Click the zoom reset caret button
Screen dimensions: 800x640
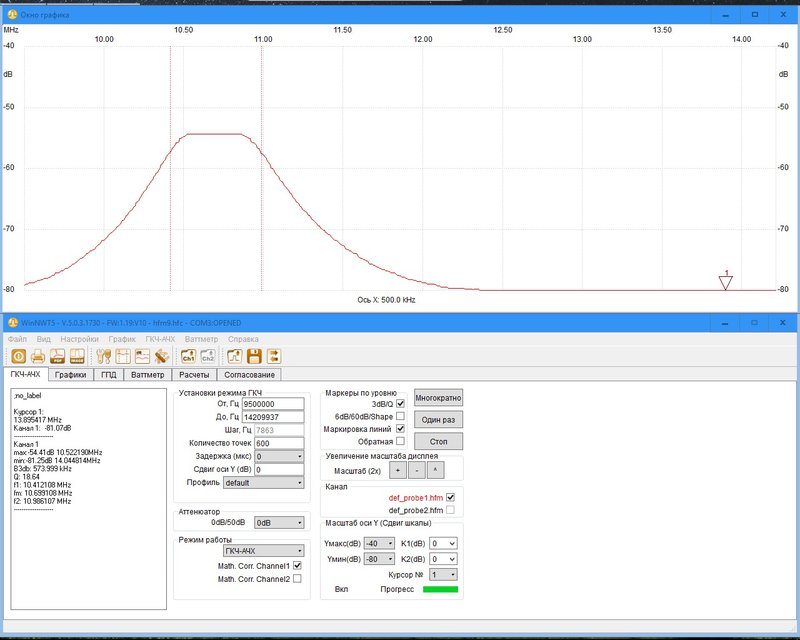[x=435, y=470]
